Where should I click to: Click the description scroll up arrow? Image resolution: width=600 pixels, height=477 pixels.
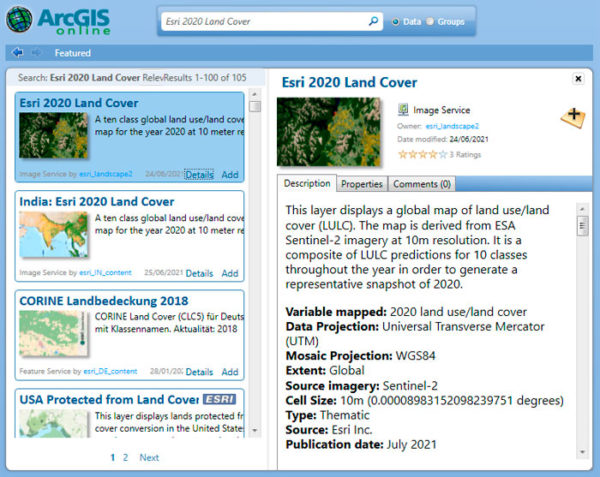582,209
